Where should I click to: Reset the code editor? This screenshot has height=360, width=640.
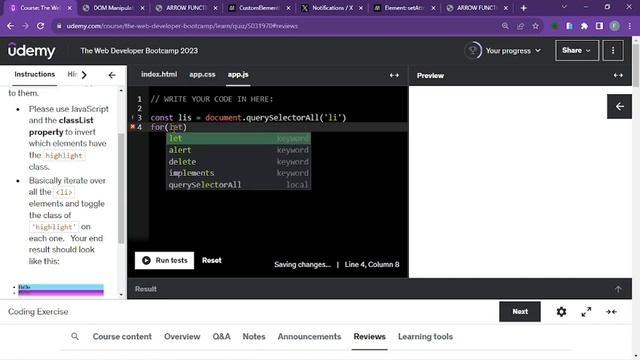point(211,260)
